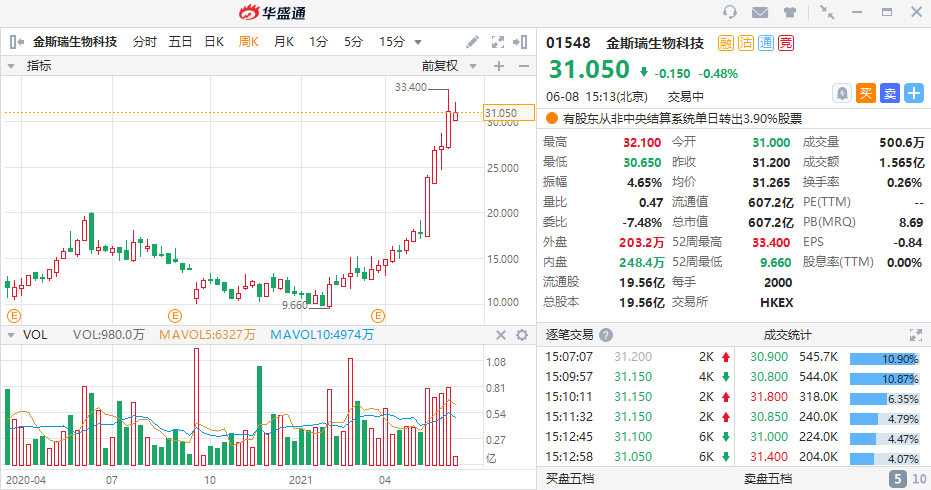The width and height of the screenshot is (931, 490).
Task: Open the 成交统计 trade statistics tab
Action: [x=787, y=335]
